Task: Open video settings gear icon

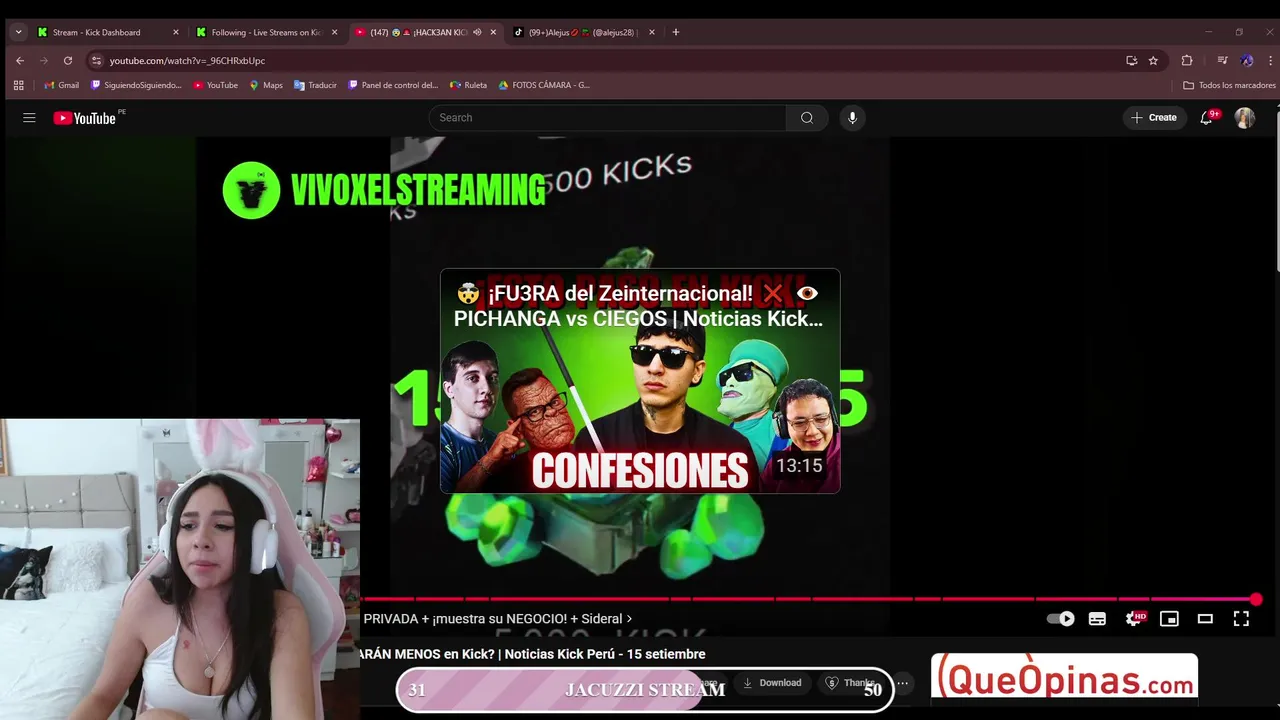Action: 1134,619
